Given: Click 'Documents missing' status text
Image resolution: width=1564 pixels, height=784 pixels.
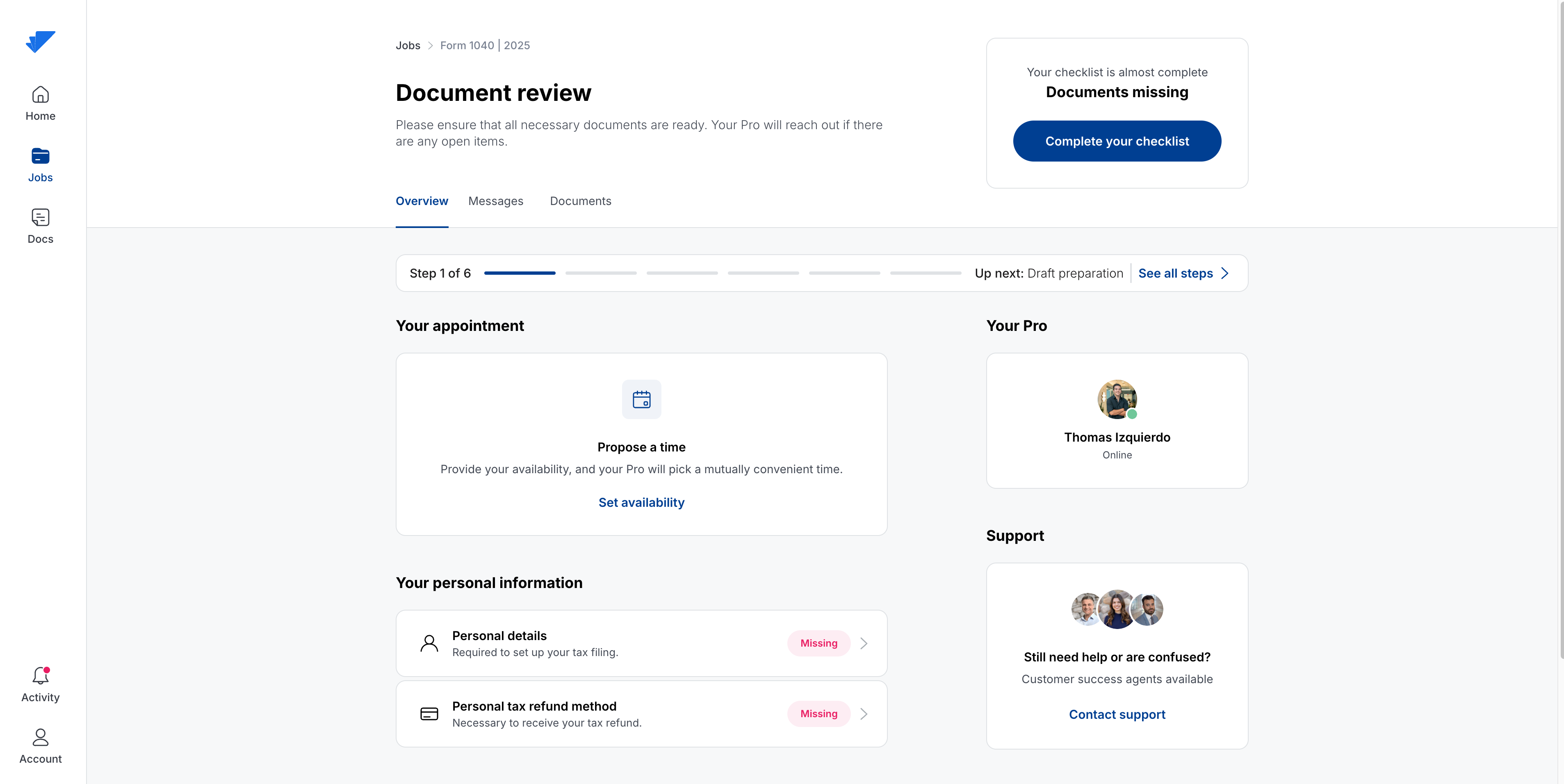Looking at the screenshot, I should click(1117, 92).
